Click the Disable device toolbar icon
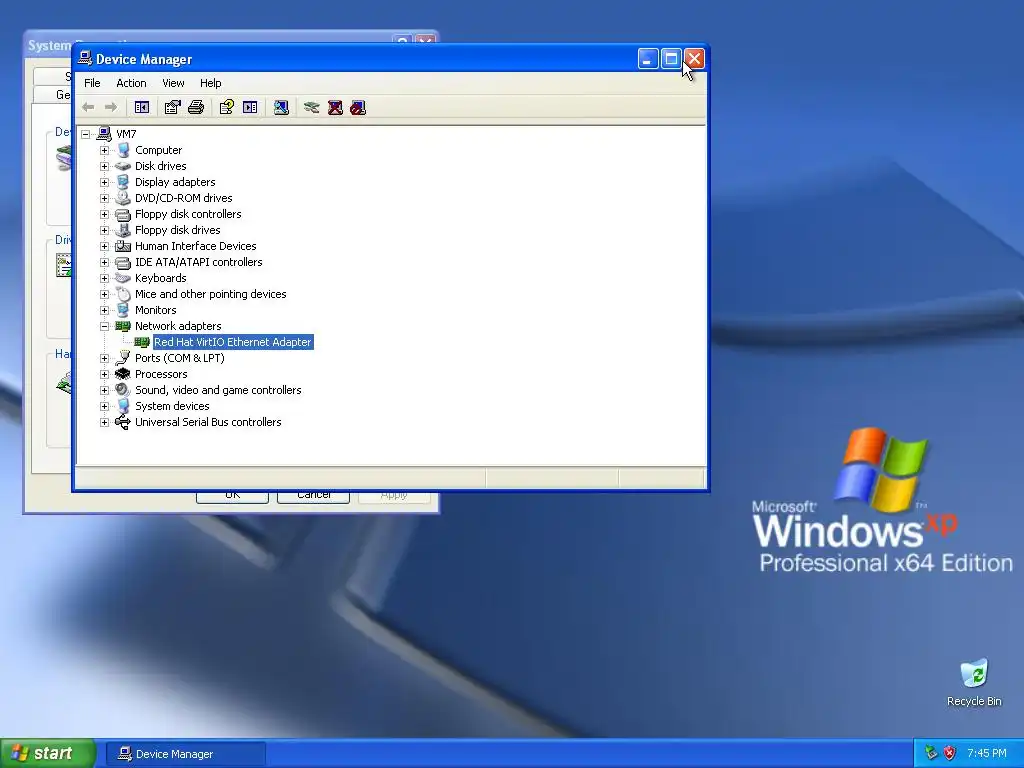 358,107
